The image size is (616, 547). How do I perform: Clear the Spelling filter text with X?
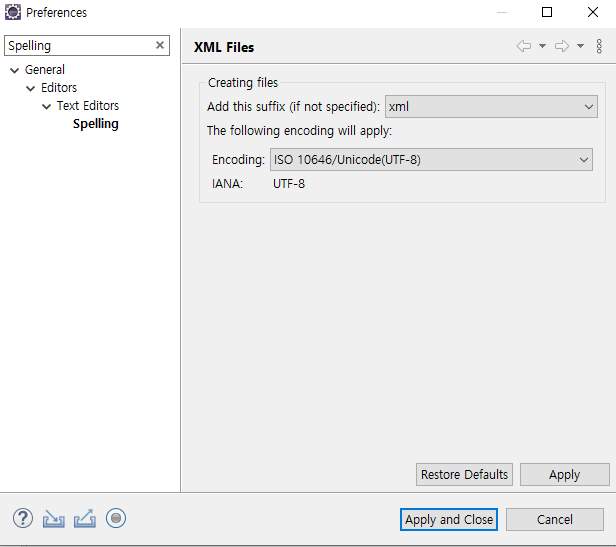(160, 45)
